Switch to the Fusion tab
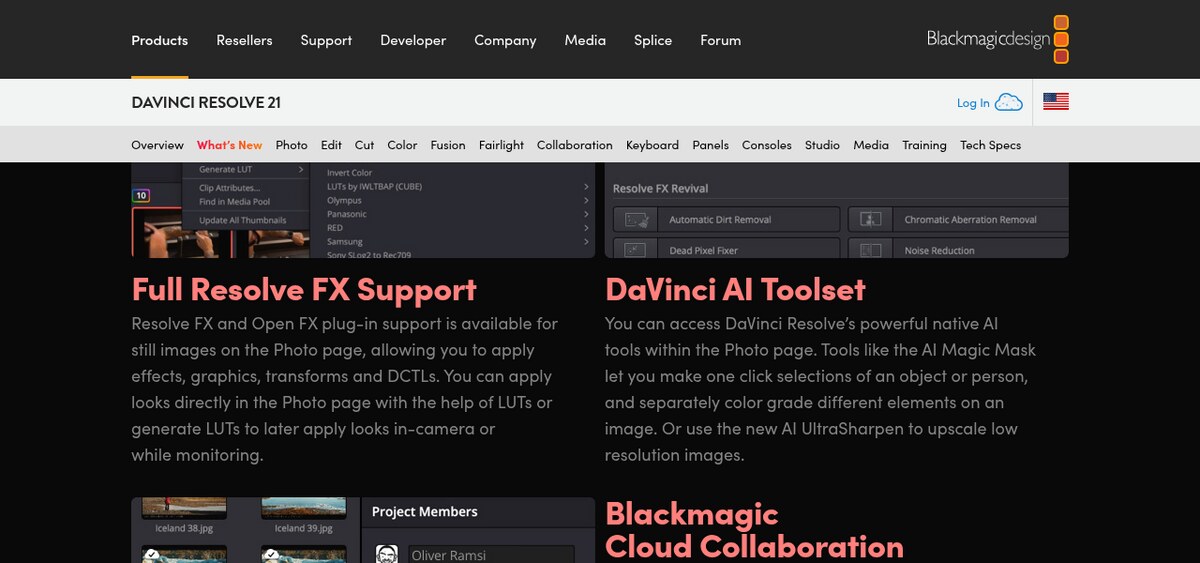The height and width of the screenshot is (563, 1200). pyautogui.click(x=448, y=145)
